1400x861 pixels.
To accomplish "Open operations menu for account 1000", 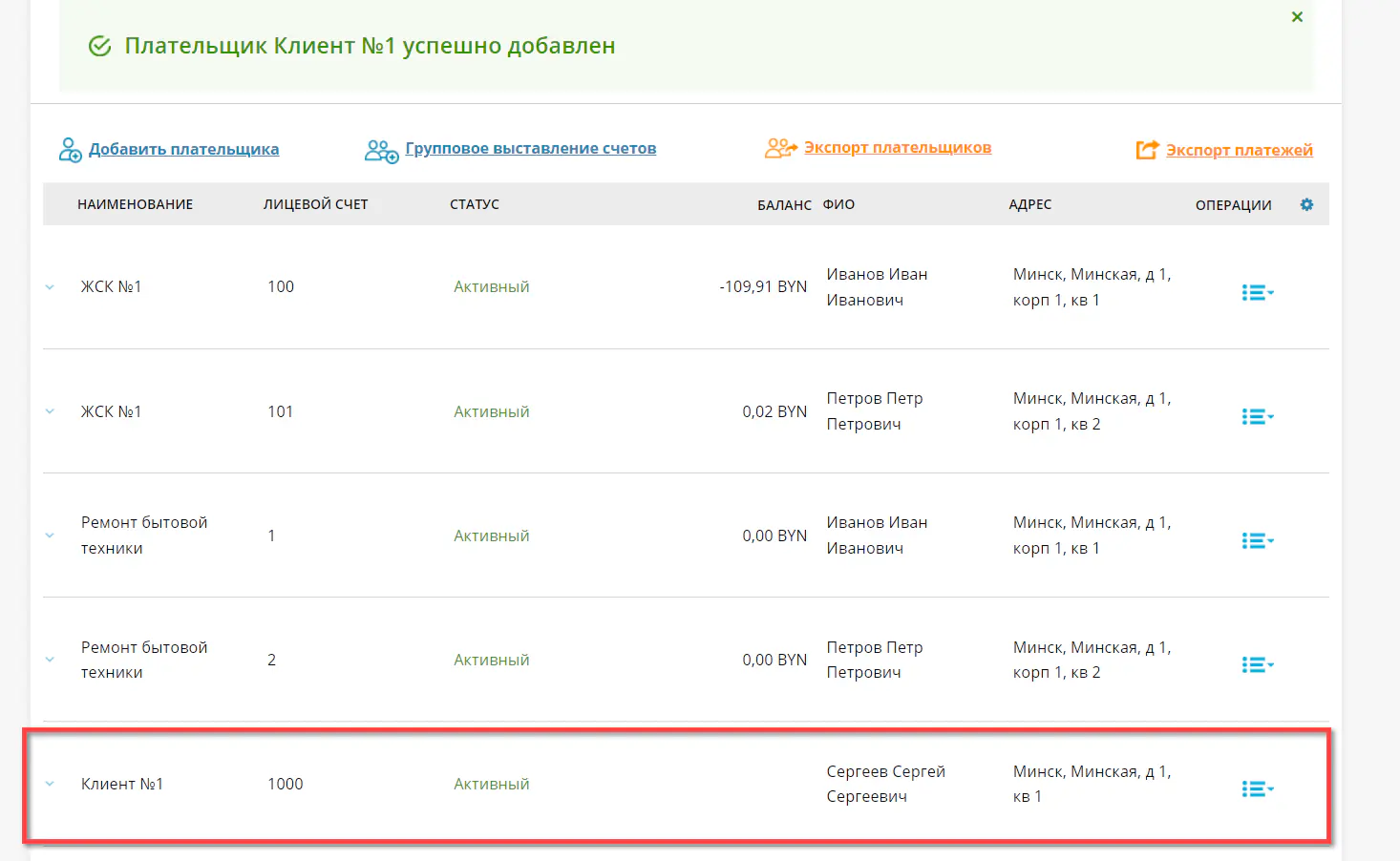I will [1257, 788].
